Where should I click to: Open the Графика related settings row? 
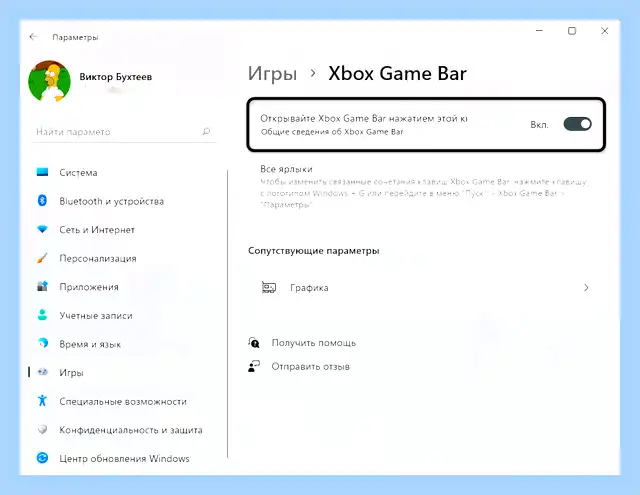tap(426, 288)
